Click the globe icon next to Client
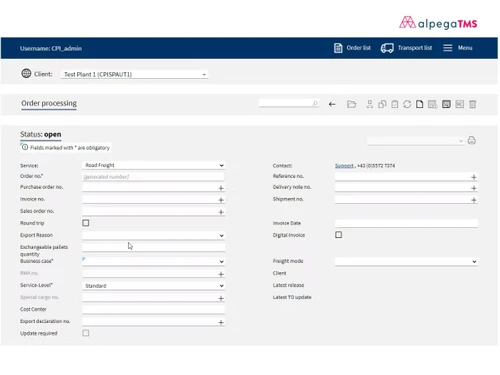The width and height of the screenshot is (500, 375). [x=26, y=73]
